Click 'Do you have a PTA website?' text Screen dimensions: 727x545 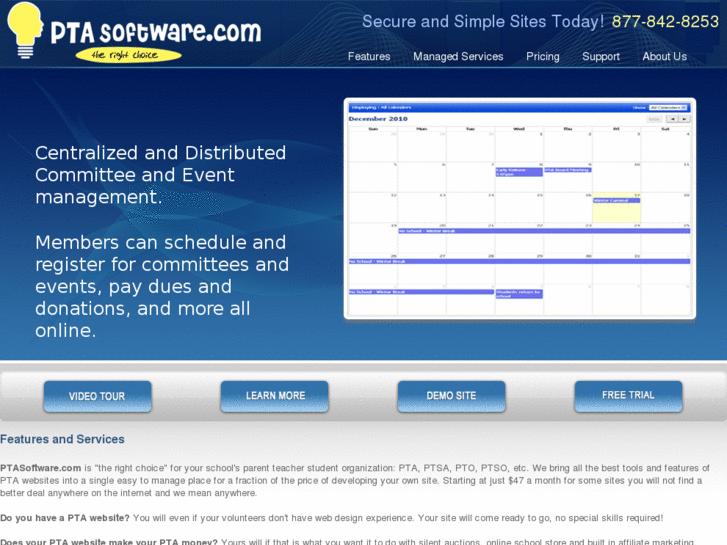click(65, 518)
